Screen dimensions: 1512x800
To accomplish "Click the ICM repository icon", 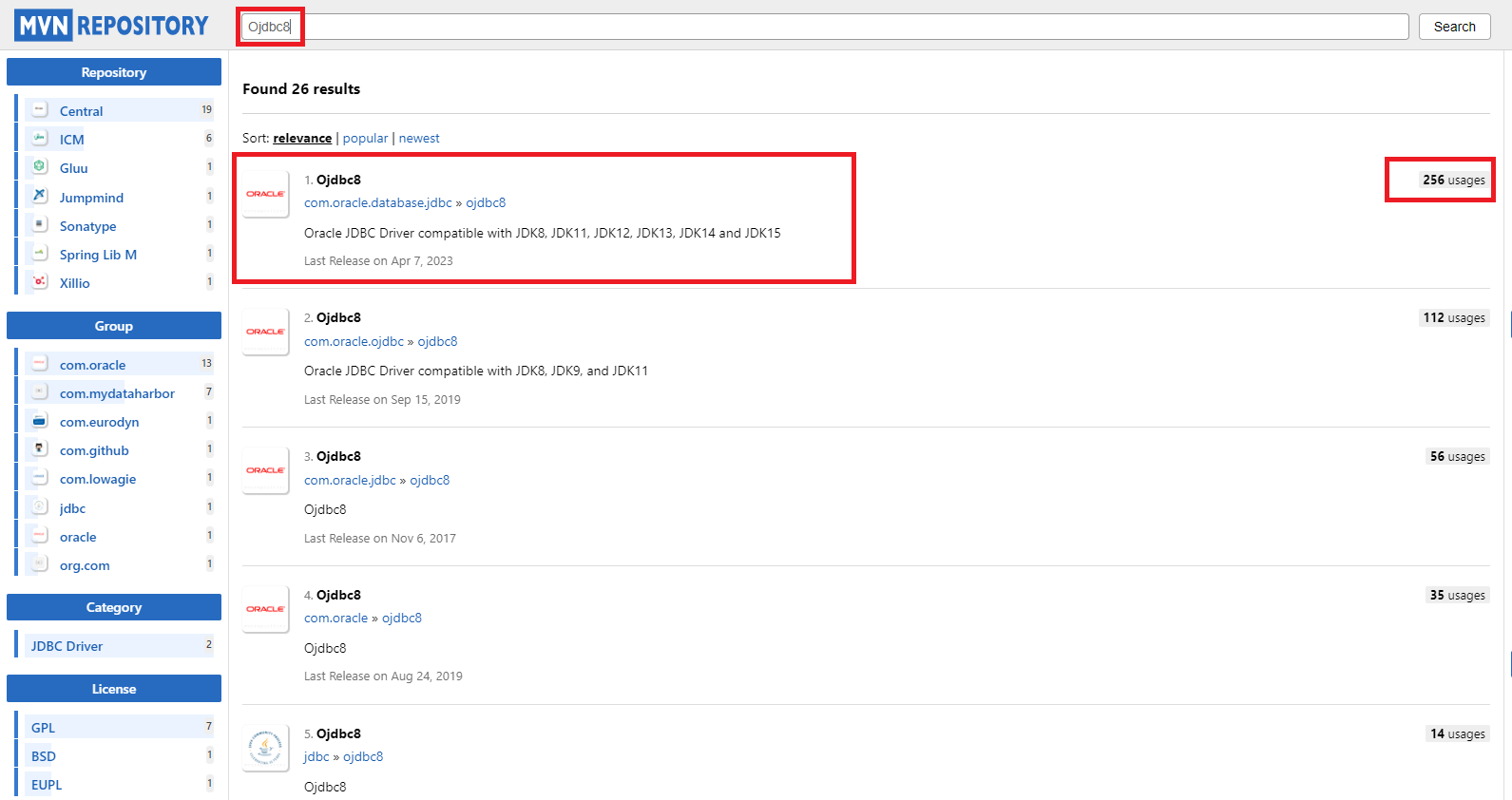I will [x=40, y=139].
